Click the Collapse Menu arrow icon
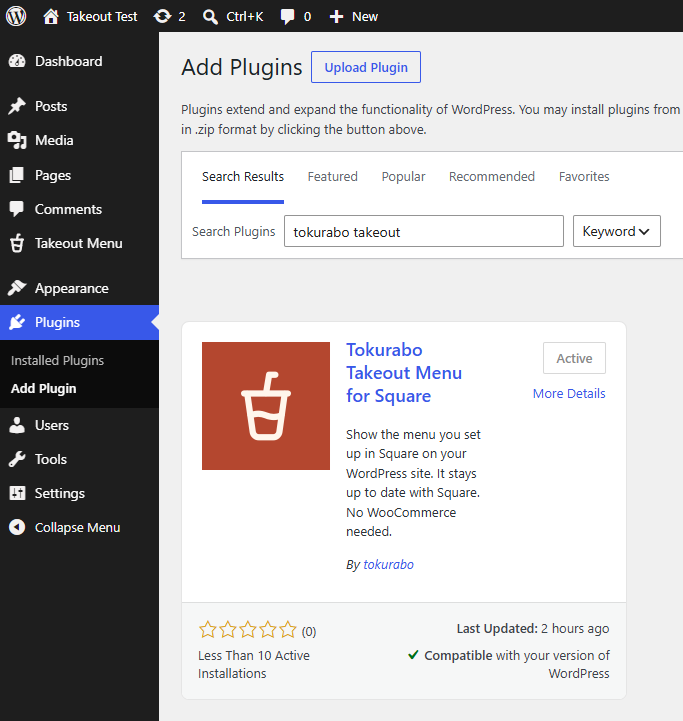This screenshot has height=721, width=683. (17, 527)
